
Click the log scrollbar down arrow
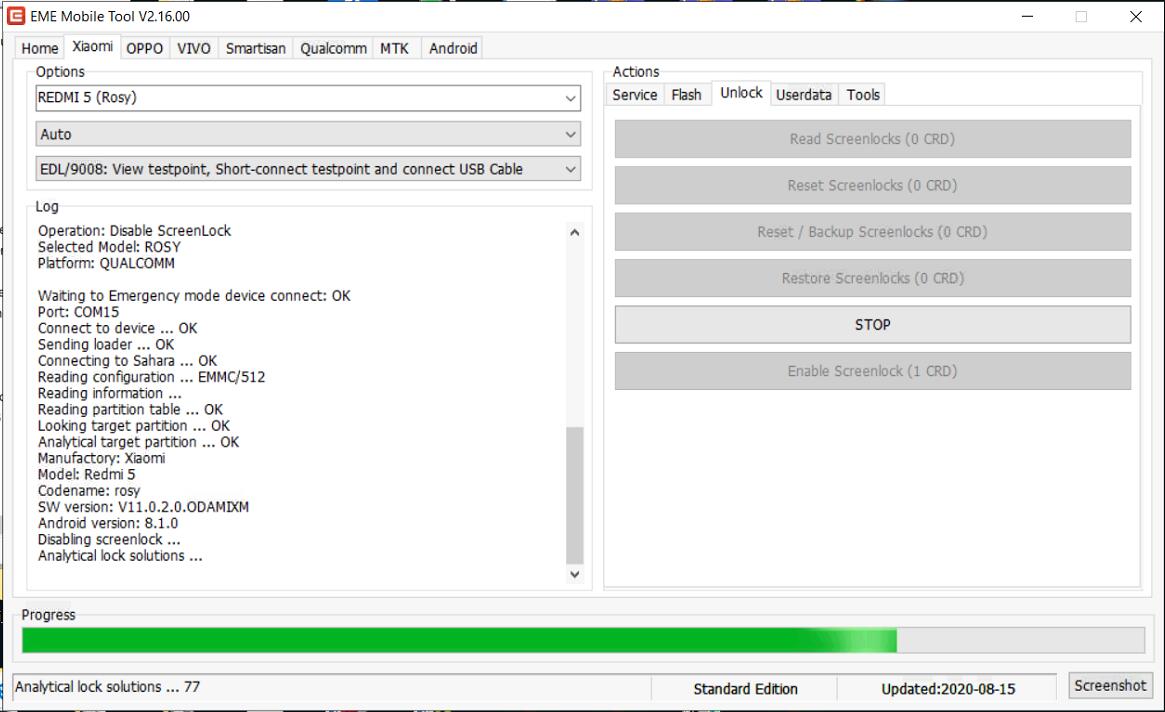pos(574,574)
